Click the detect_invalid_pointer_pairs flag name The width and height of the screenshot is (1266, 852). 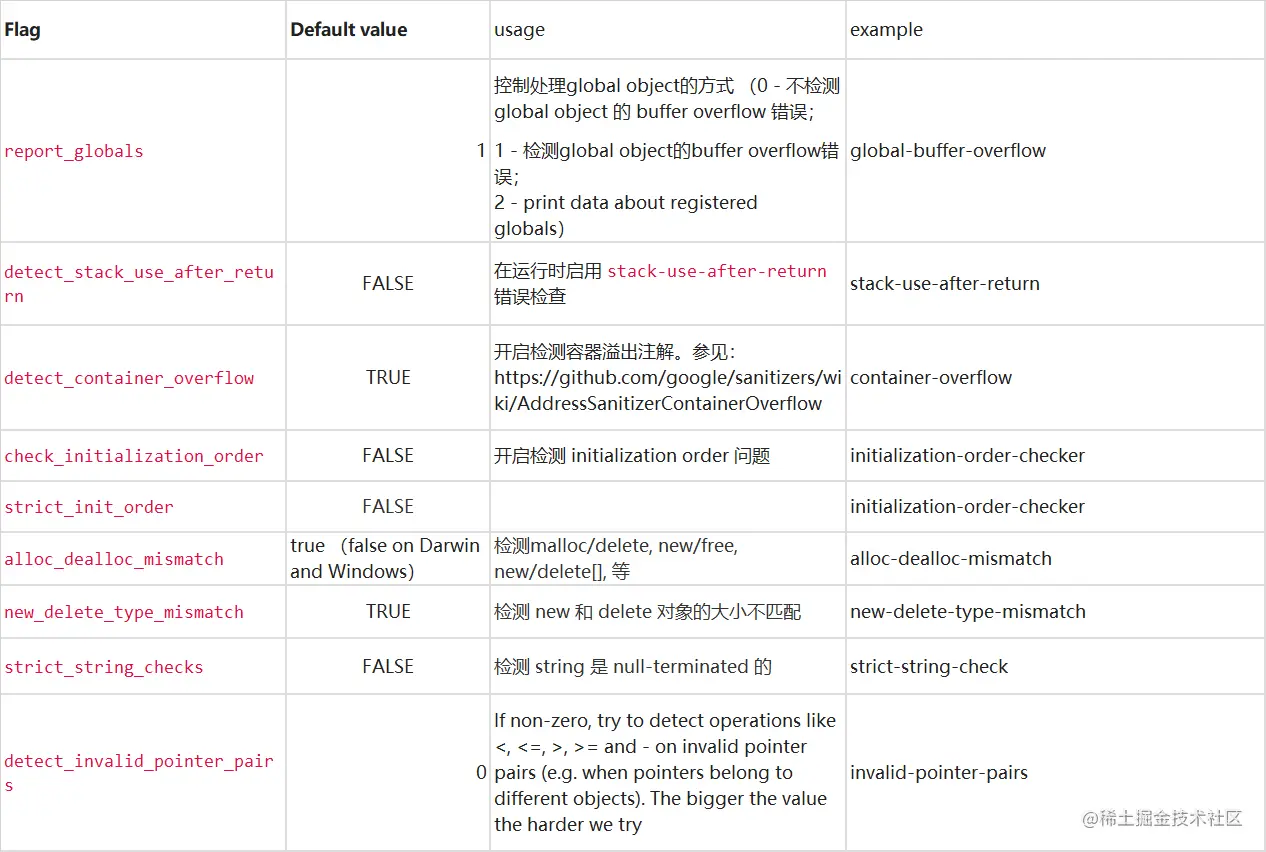(x=138, y=762)
